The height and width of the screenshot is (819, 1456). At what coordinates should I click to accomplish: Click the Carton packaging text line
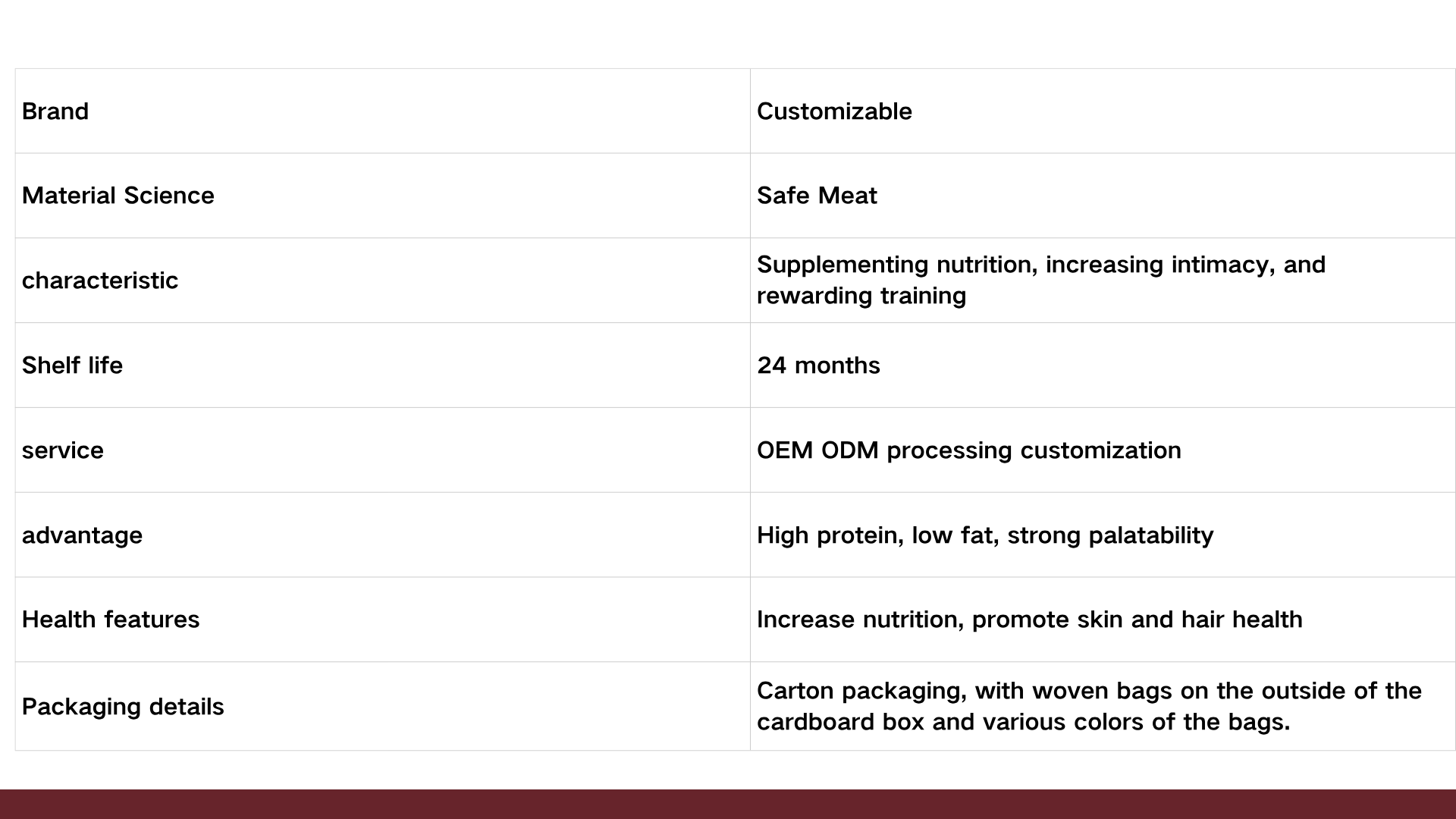tap(1089, 691)
